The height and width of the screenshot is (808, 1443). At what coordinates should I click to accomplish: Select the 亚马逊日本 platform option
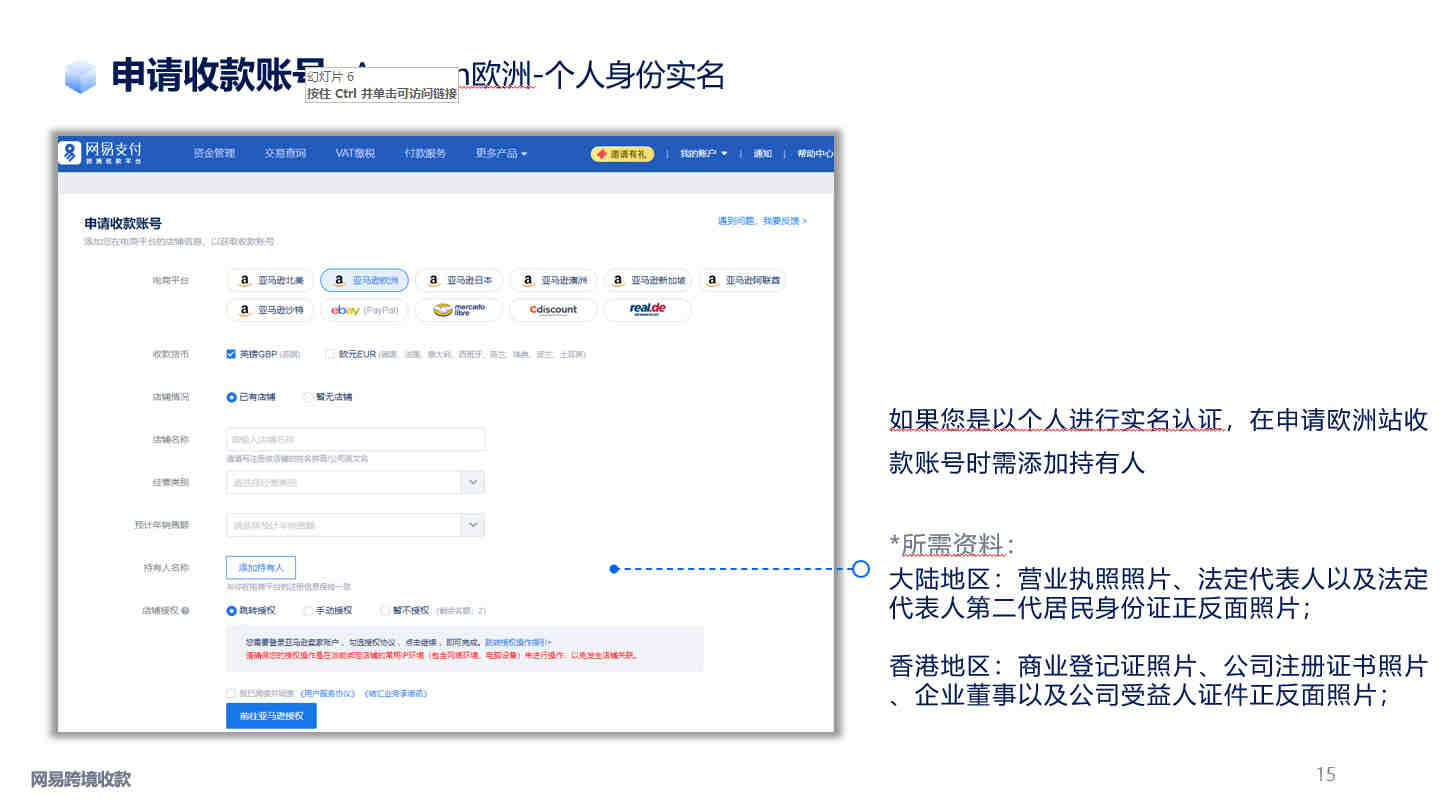coord(459,281)
